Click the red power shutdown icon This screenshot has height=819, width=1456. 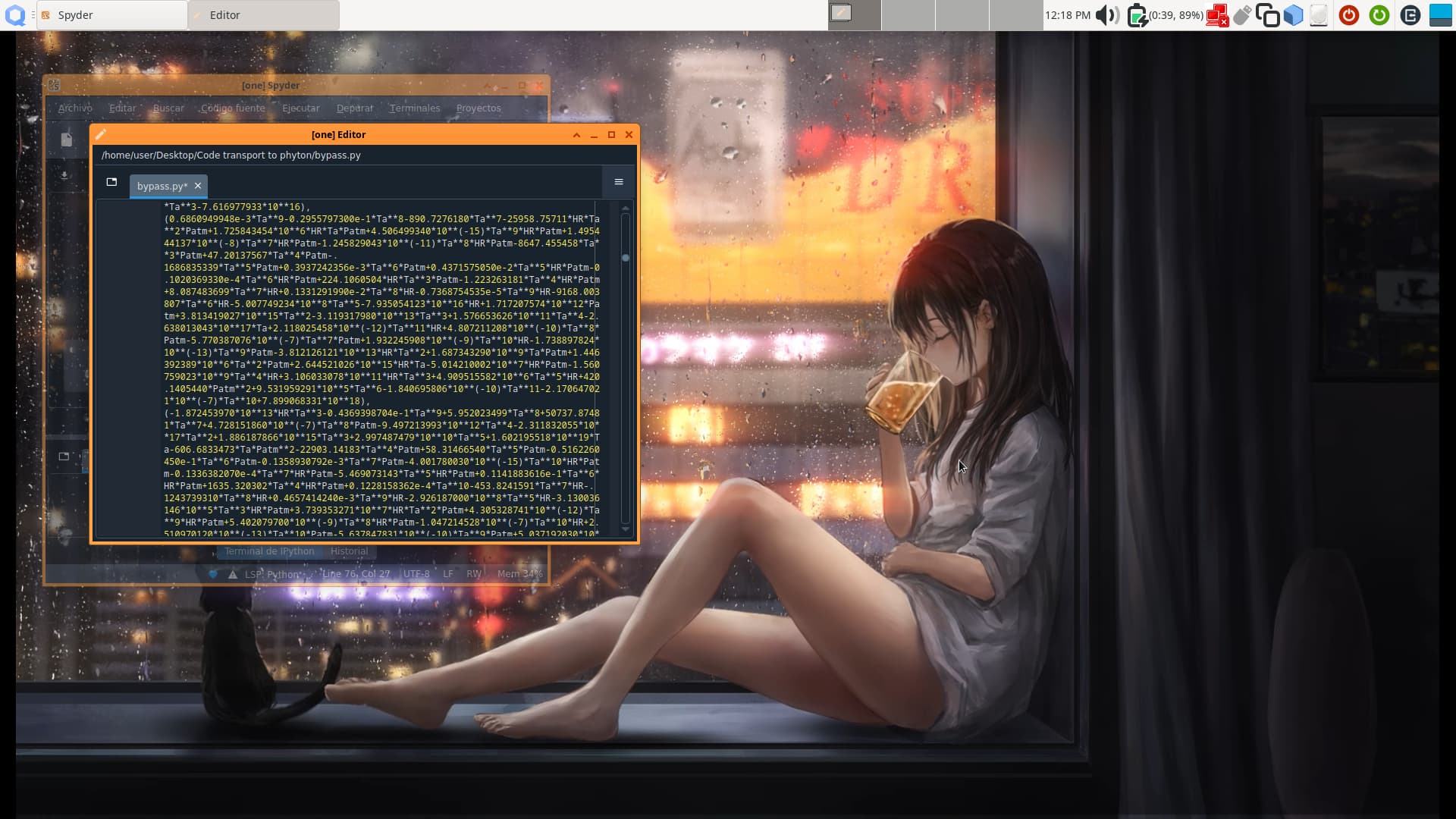[x=1349, y=15]
